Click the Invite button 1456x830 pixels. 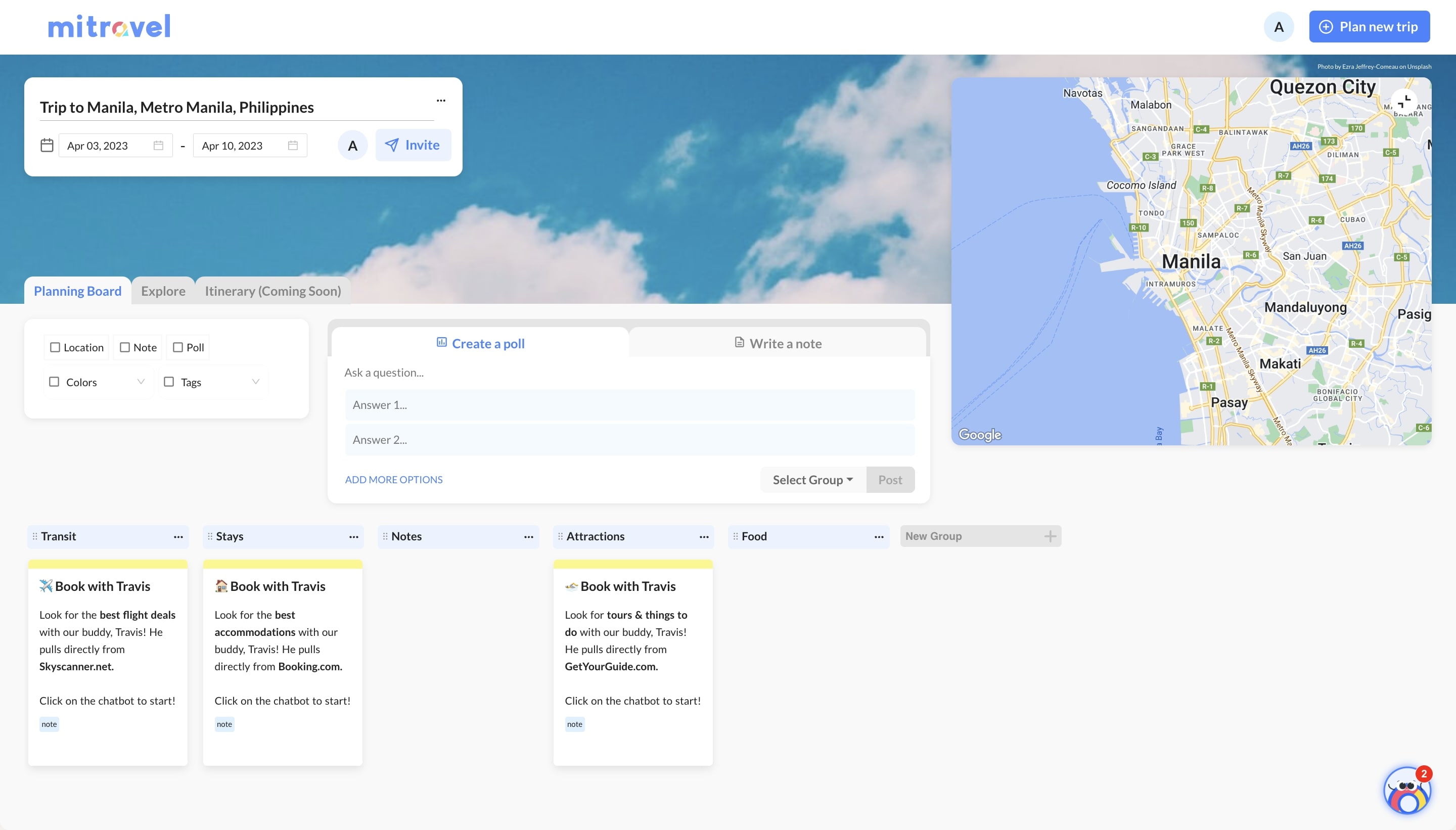click(x=413, y=146)
